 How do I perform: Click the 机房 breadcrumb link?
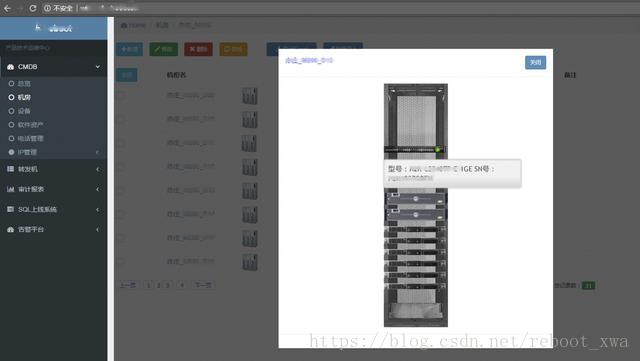(162, 25)
